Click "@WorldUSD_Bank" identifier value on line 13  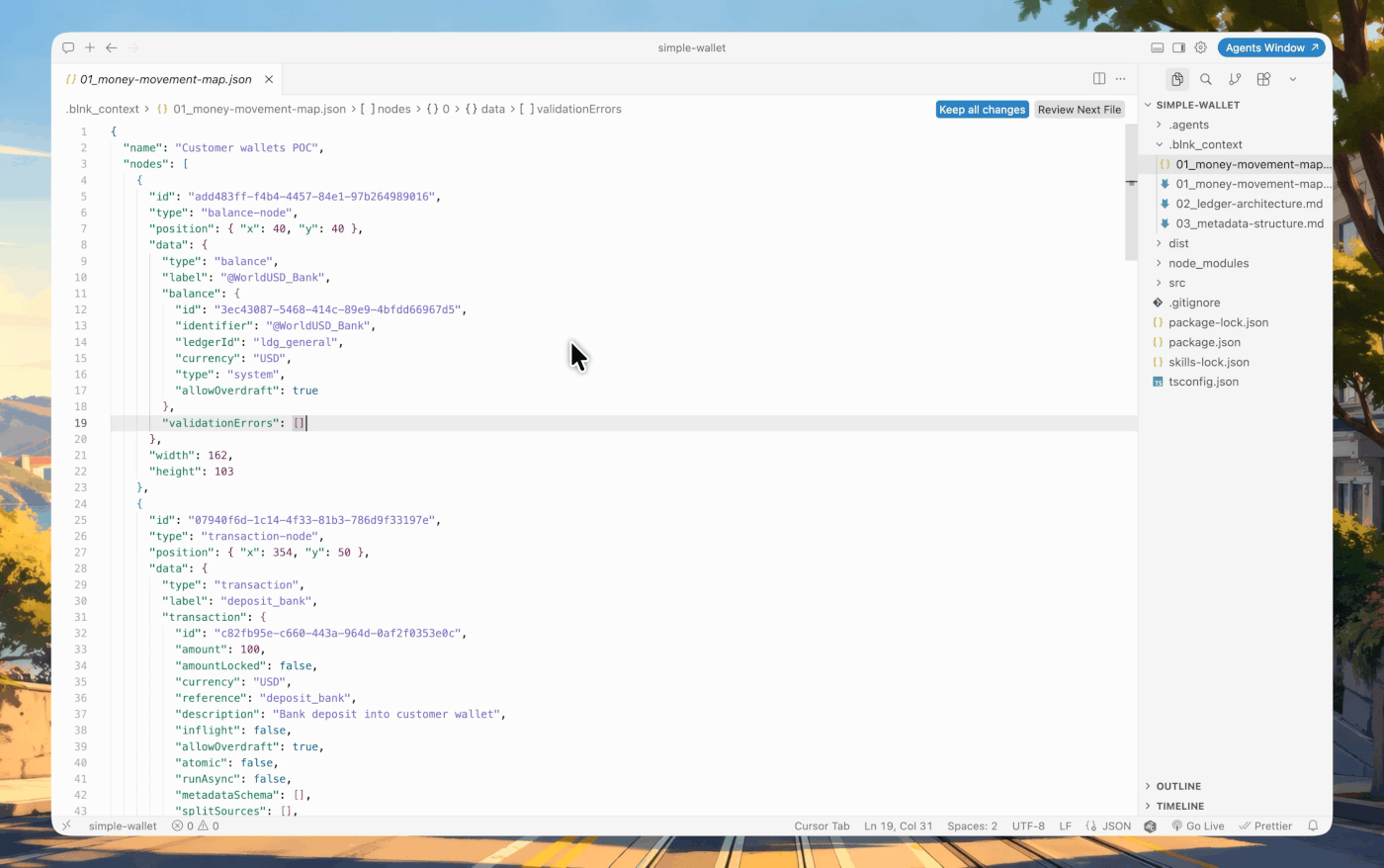[317, 325]
